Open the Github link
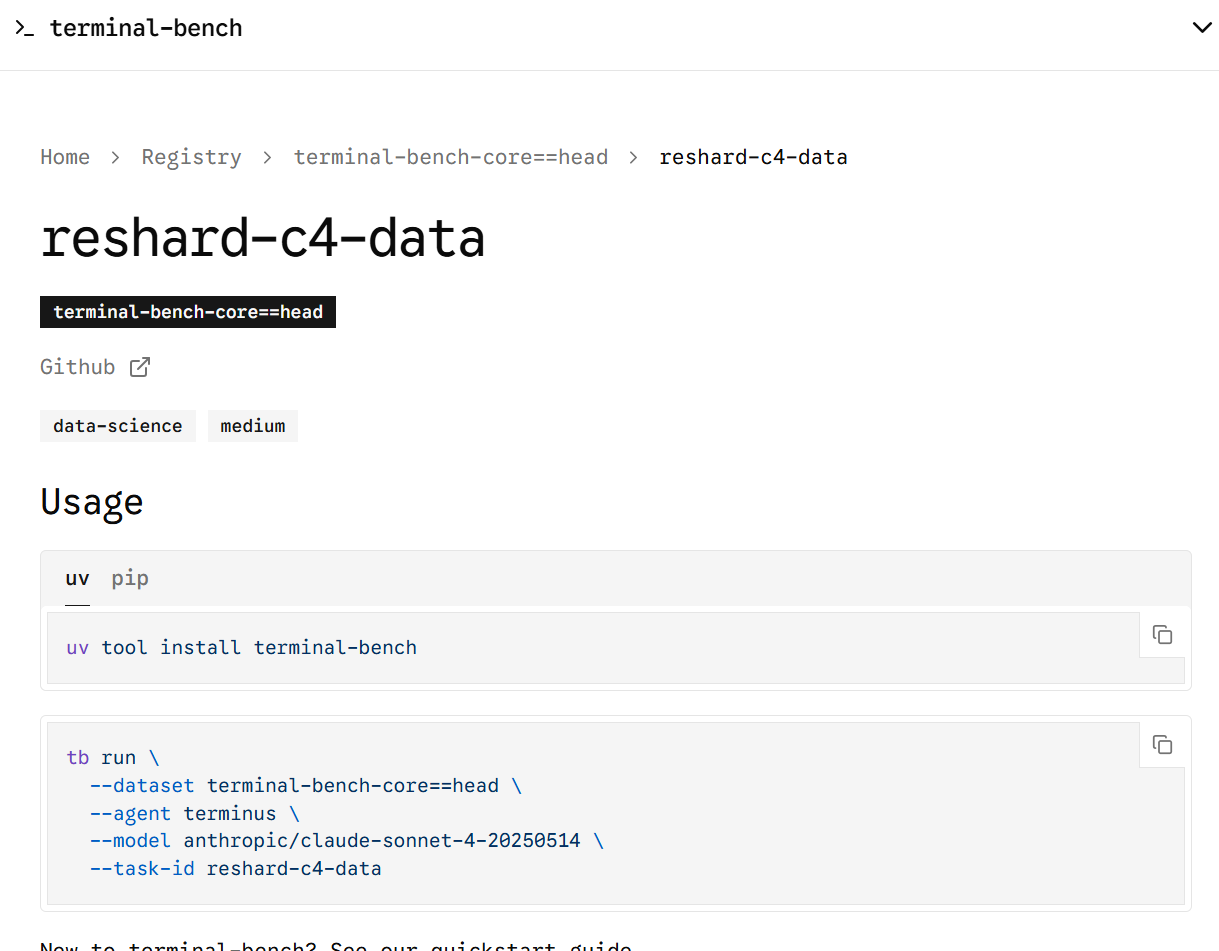The image size is (1219, 951). click(78, 367)
